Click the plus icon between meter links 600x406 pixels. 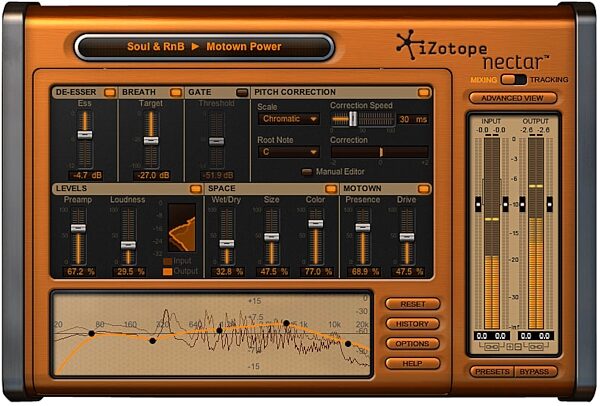[x=510, y=347]
